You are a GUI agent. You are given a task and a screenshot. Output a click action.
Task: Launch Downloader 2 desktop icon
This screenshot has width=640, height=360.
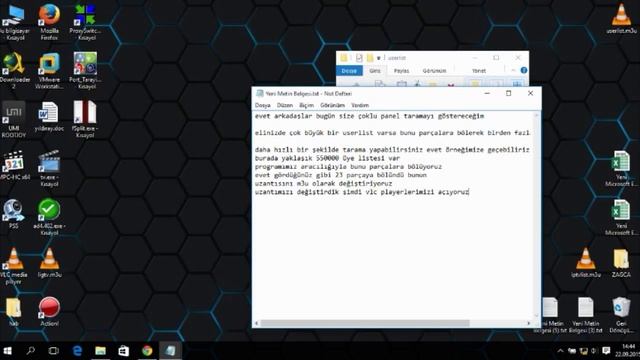tap(14, 70)
